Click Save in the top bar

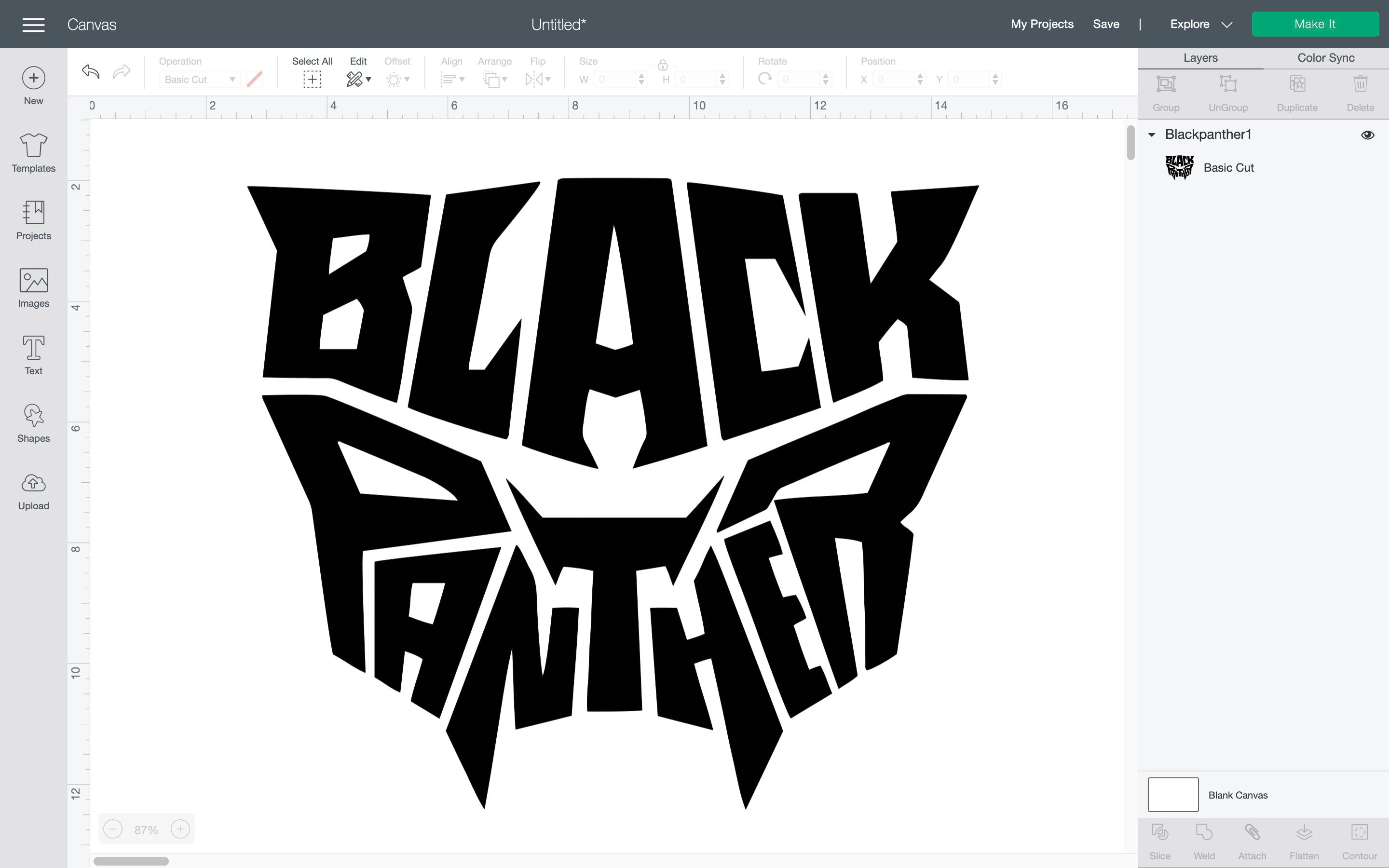point(1105,24)
